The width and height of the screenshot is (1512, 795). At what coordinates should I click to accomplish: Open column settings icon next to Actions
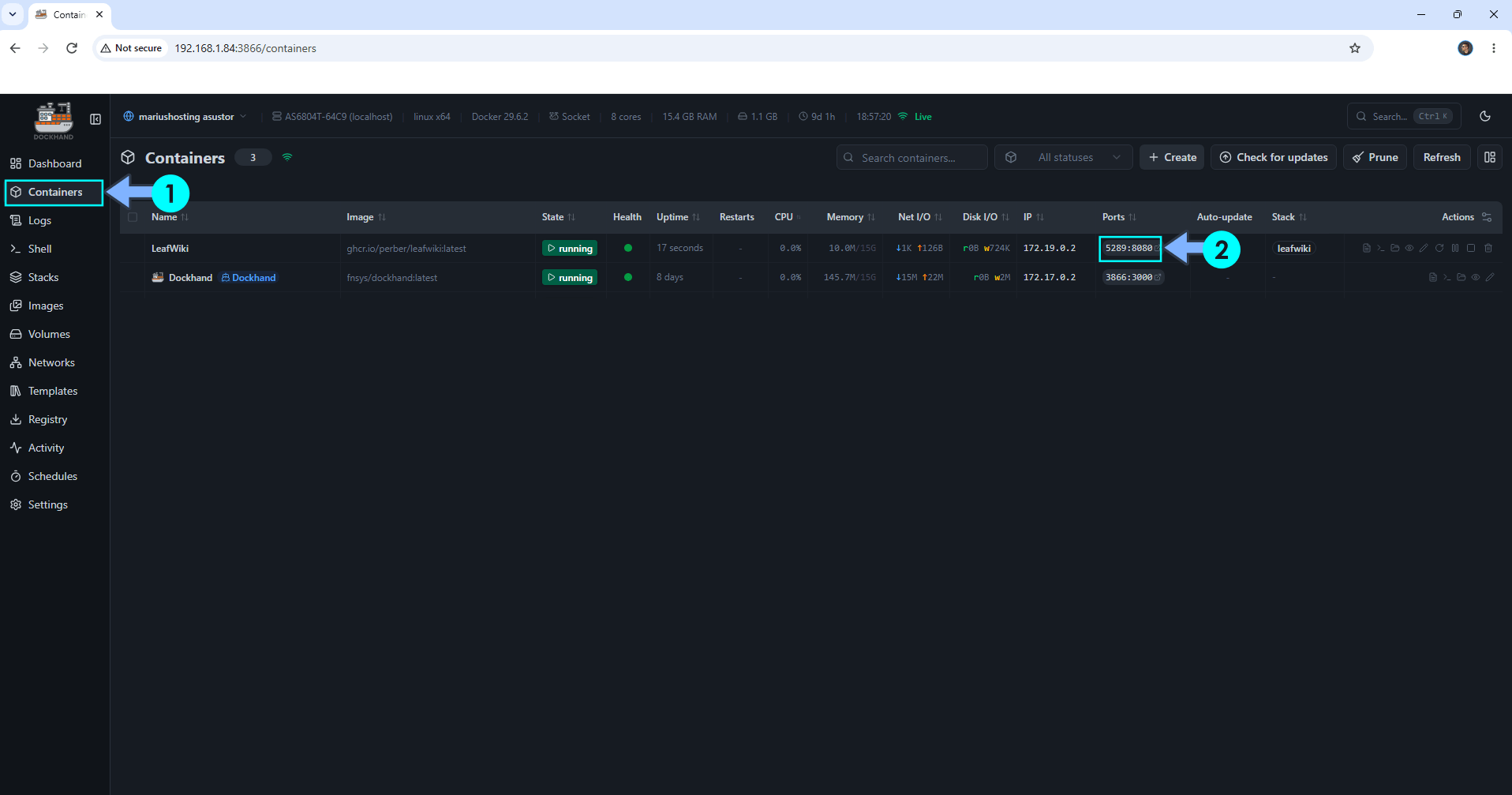pyautogui.click(x=1487, y=217)
